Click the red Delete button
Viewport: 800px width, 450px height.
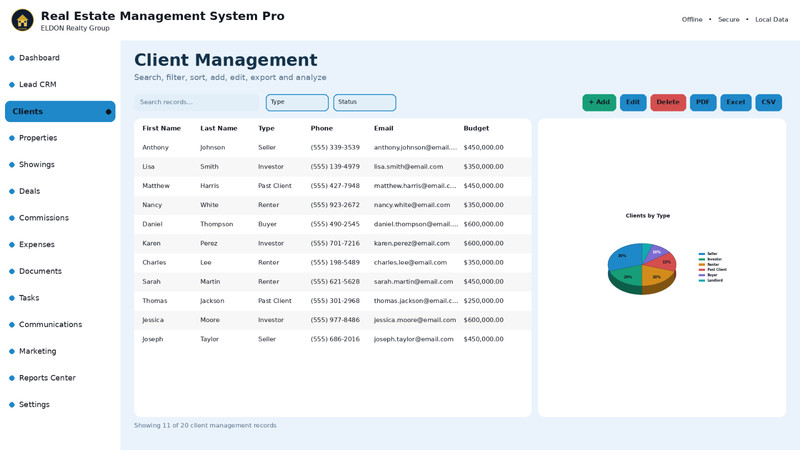coord(668,102)
